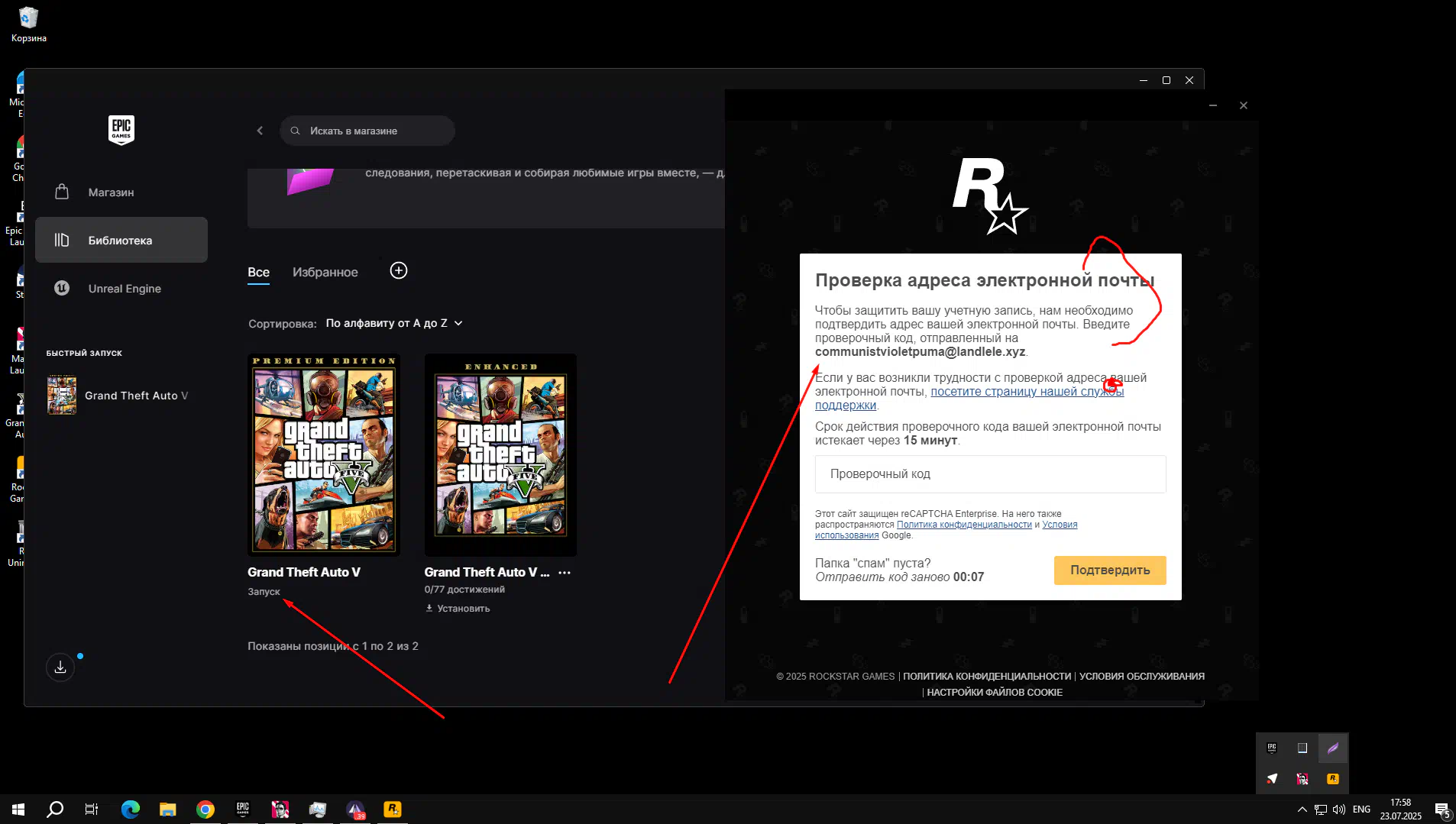Click the GTA V Premium Edition cover
1456x824 pixels.
(324, 454)
